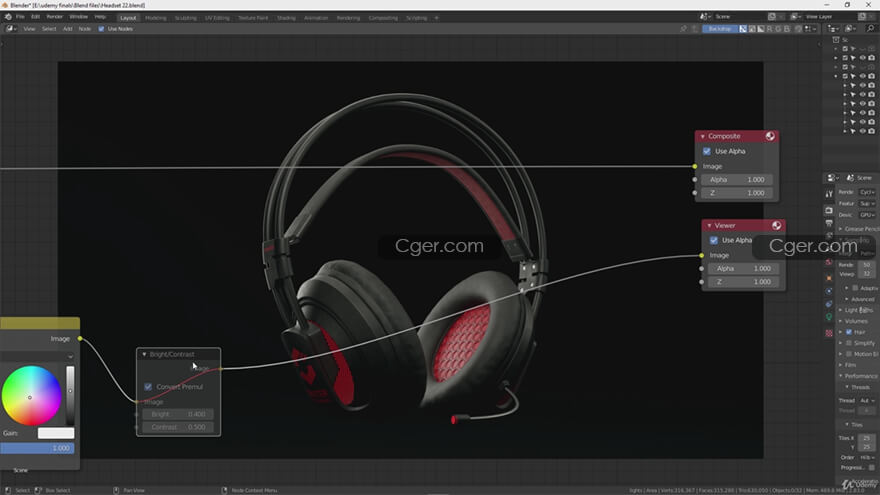Open the File menu
Viewport: 880px width, 495px height.
[x=20, y=17]
